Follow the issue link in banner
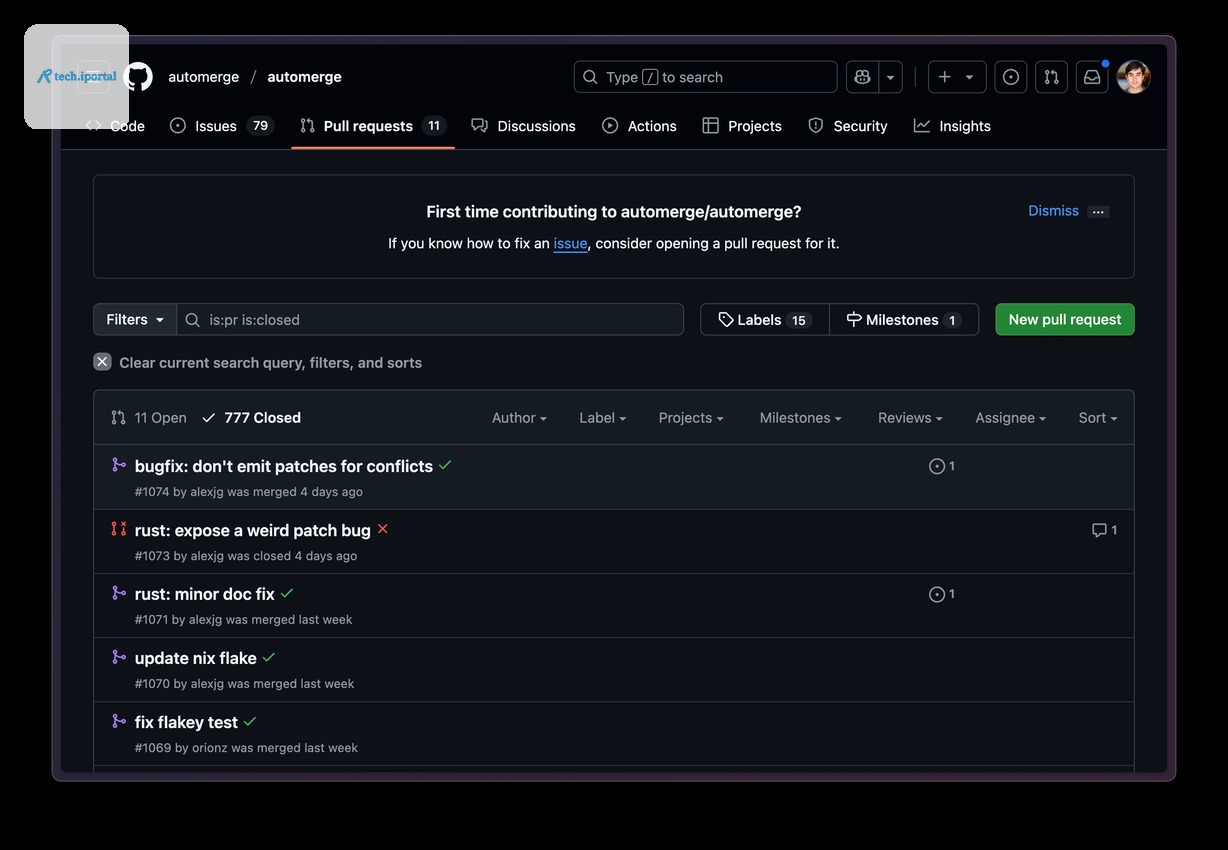The image size is (1228, 850). (x=570, y=243)
